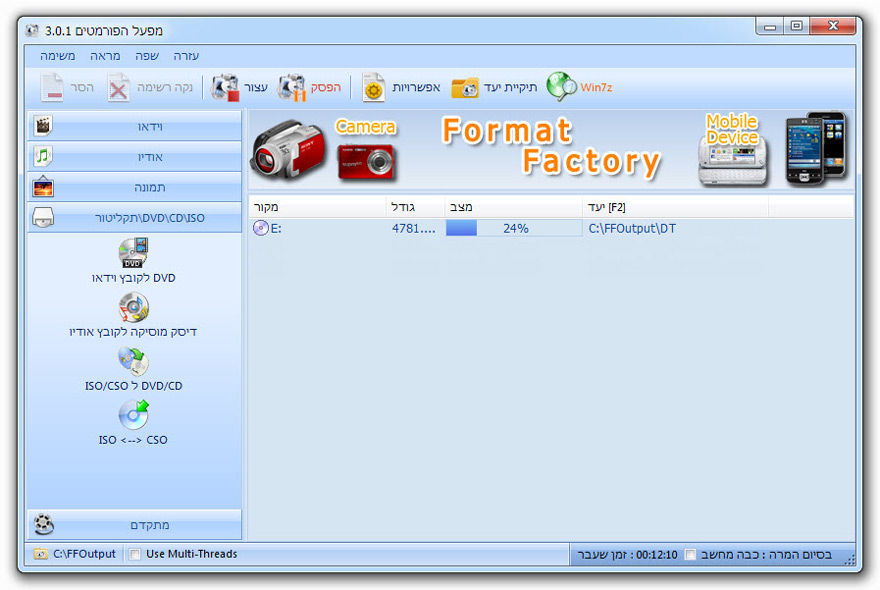Viewport: 880px width, 590px height.
Task: Select ISO <--> CSO conversion icon
Action: tap(133, 415)
